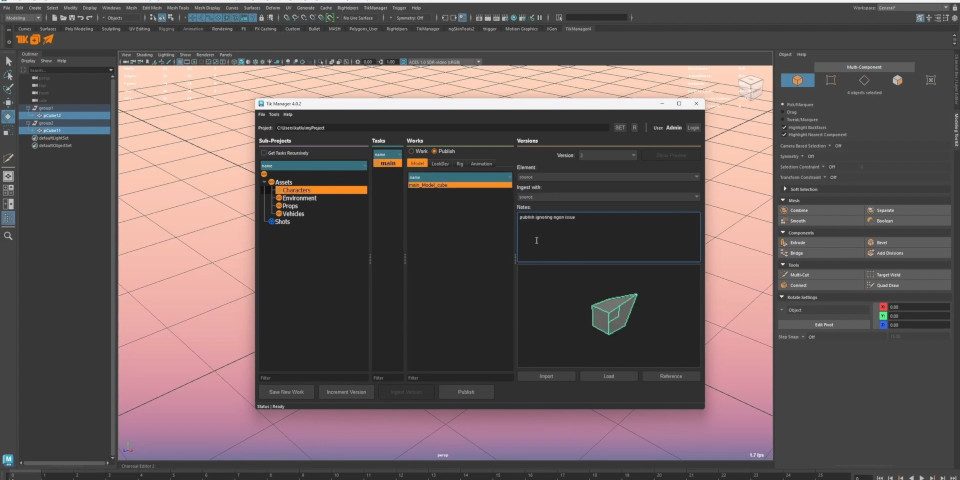Switch to the Rig category tab
960x480 pixels.
click(459, 163)
